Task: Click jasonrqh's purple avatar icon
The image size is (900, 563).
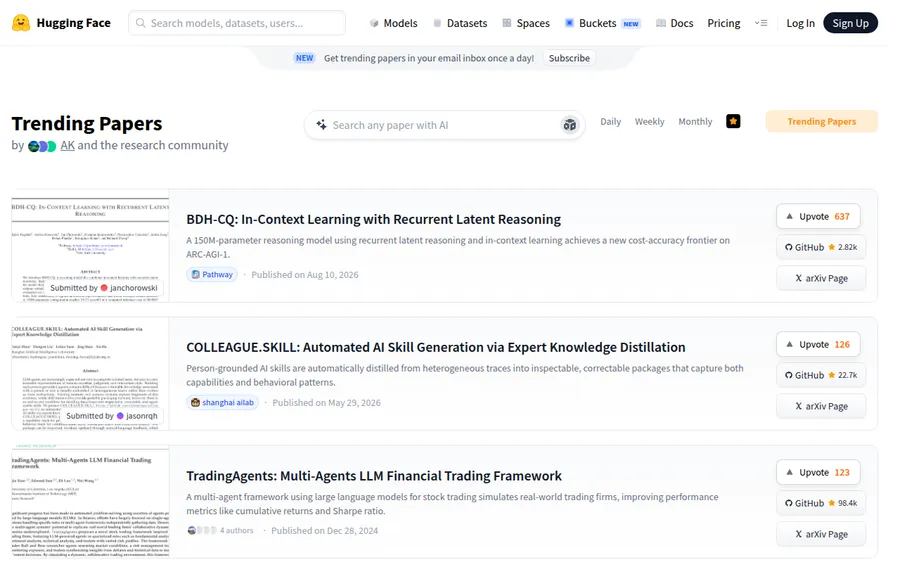Action: tap(120, 416)
